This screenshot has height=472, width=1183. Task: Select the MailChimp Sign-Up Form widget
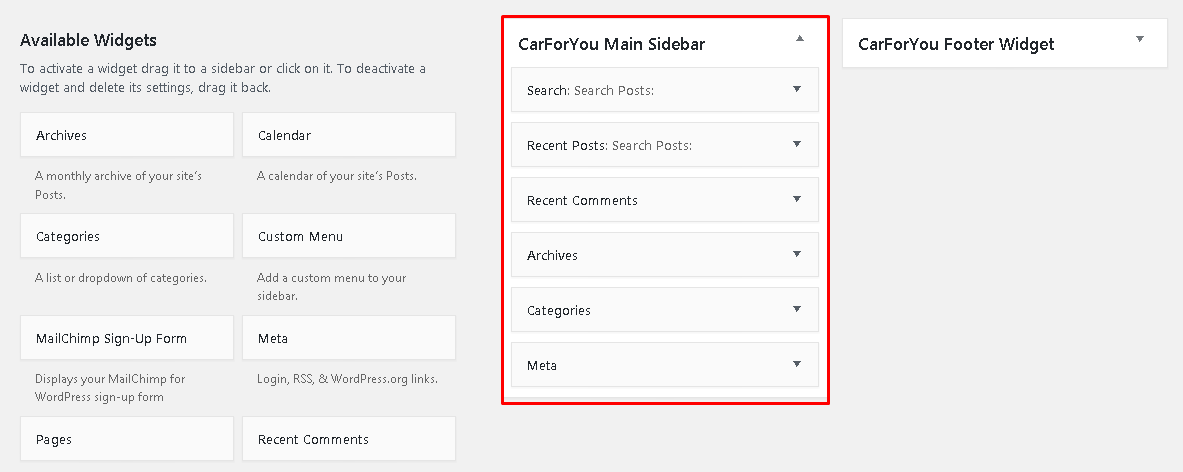coord(127,338)
